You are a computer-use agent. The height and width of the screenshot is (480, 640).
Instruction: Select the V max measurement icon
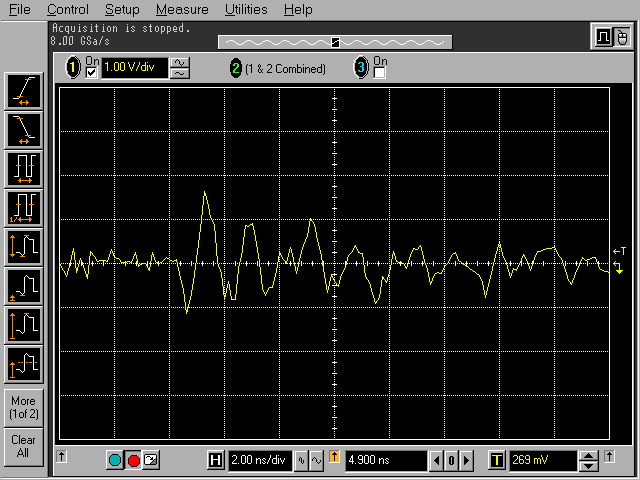coord(24,325)
